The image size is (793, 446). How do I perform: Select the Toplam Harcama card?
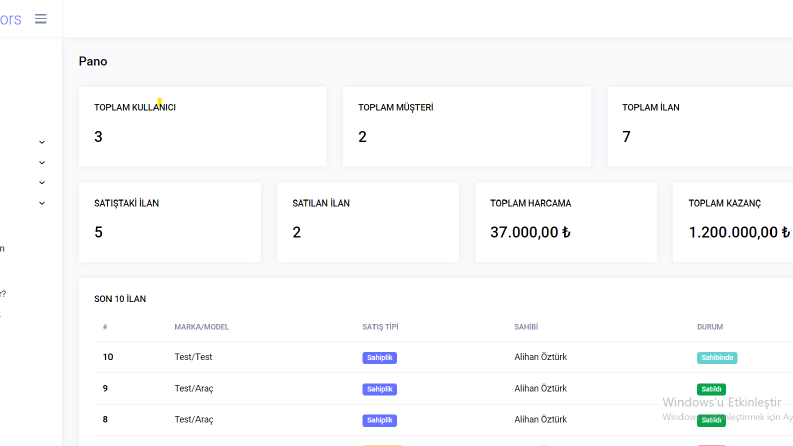point(566,222)
